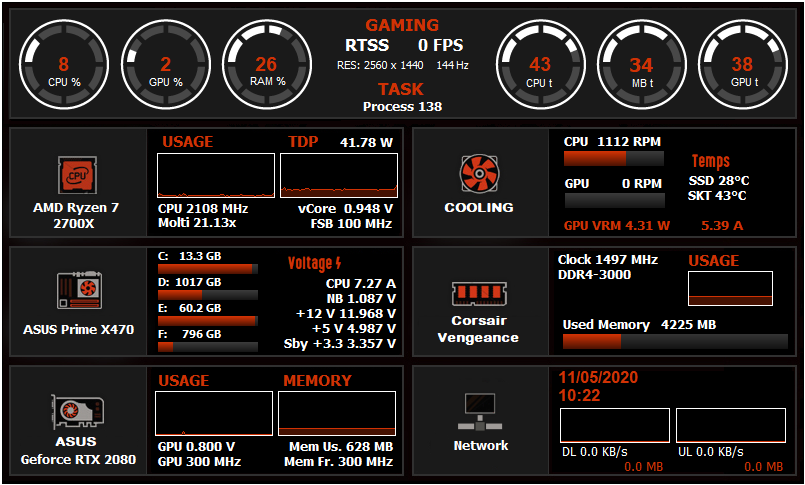Screen dimensions: 805x485
Task: Click the GAMING heading
Action: (402, 25)
